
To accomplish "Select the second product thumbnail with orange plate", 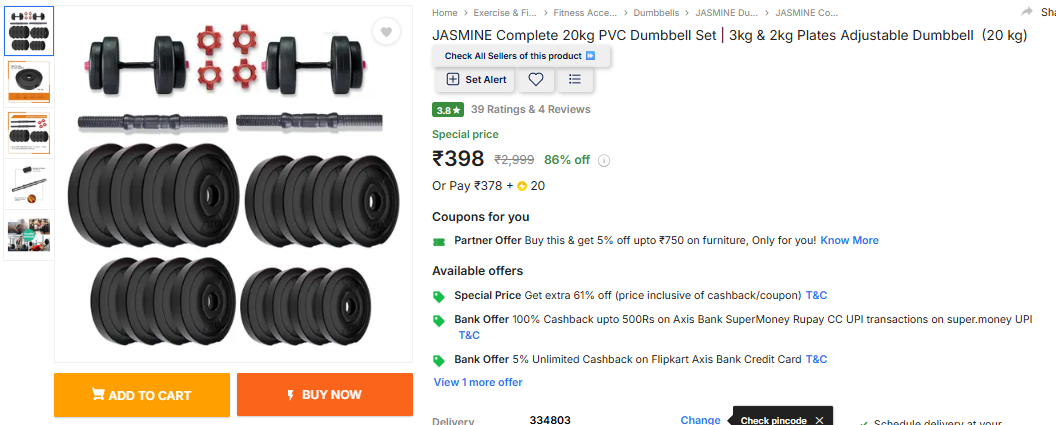I will click(x=29, y=82).
